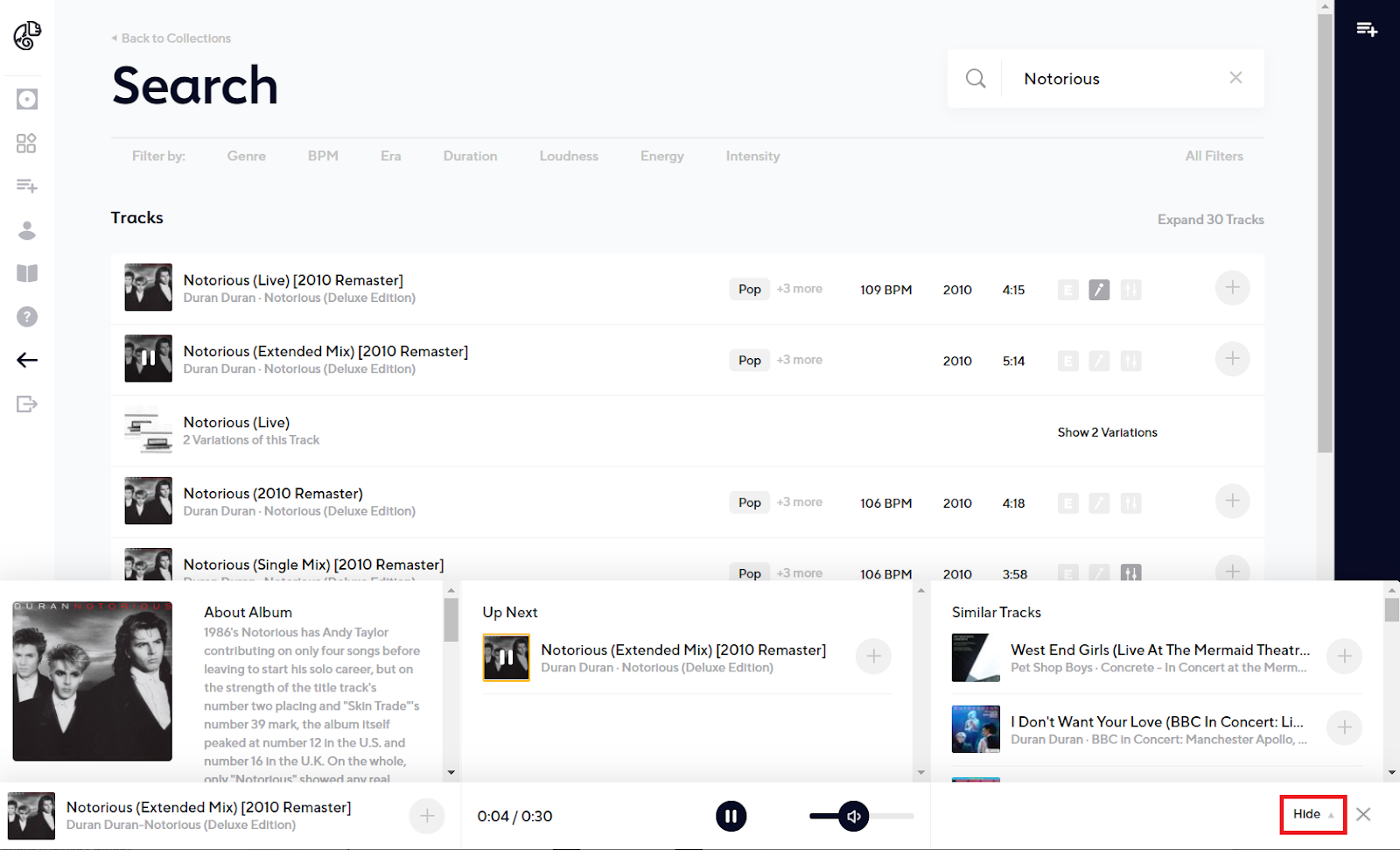
Task: Close the player bar
Action: coord(1363,814)
